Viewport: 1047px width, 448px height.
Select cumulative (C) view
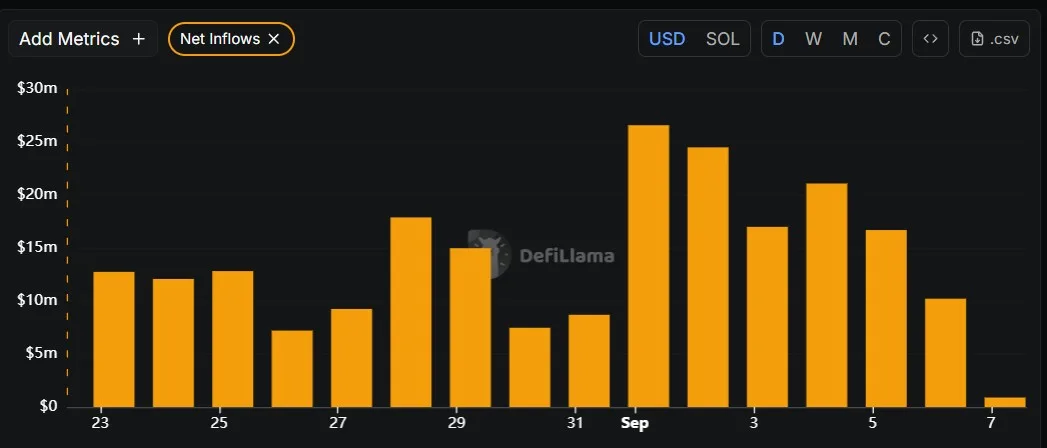884,39
